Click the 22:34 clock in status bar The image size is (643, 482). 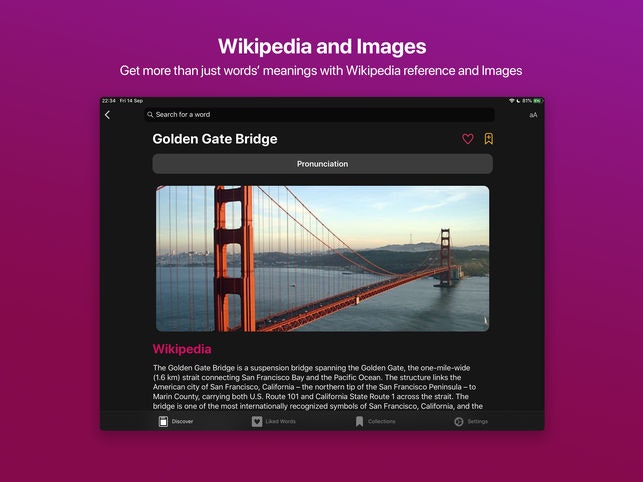109,101
